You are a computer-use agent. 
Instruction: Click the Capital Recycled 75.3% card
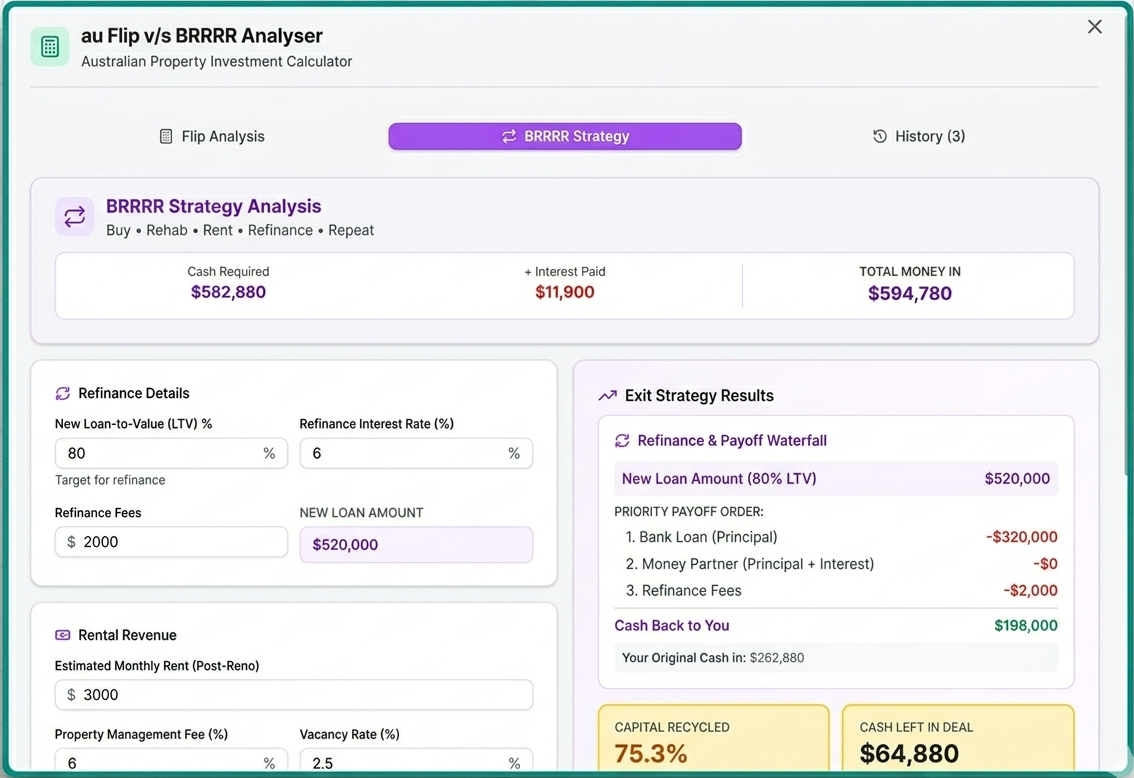(x=713, y=740)
